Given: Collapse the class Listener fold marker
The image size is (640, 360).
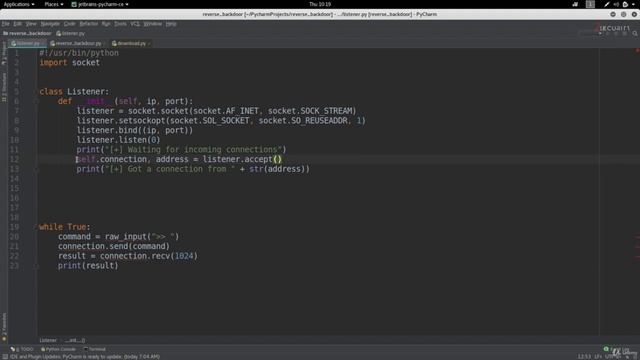Looking at the screenshot, I should [x=36, y=91].
